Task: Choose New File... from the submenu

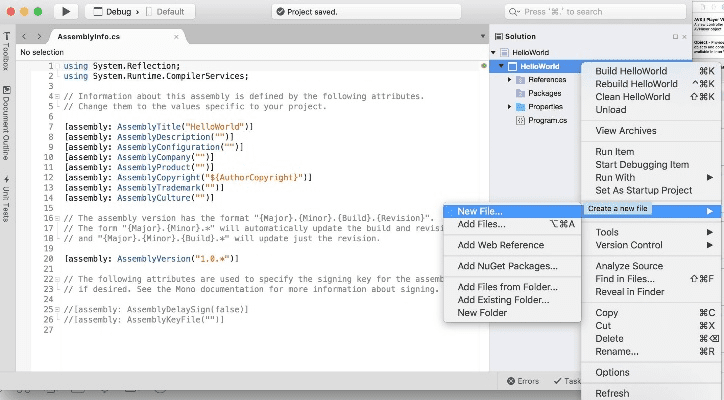Action: 480,211
